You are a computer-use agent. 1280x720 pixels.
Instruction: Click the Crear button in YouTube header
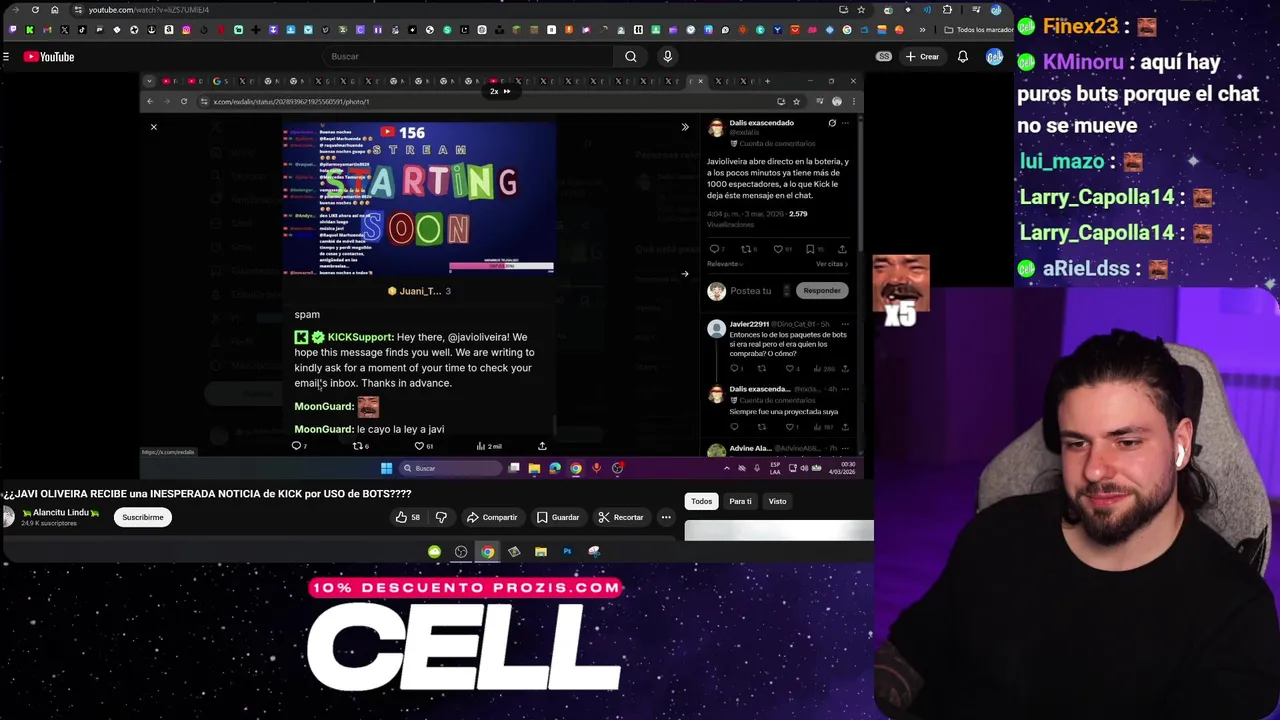coord(922,57)
